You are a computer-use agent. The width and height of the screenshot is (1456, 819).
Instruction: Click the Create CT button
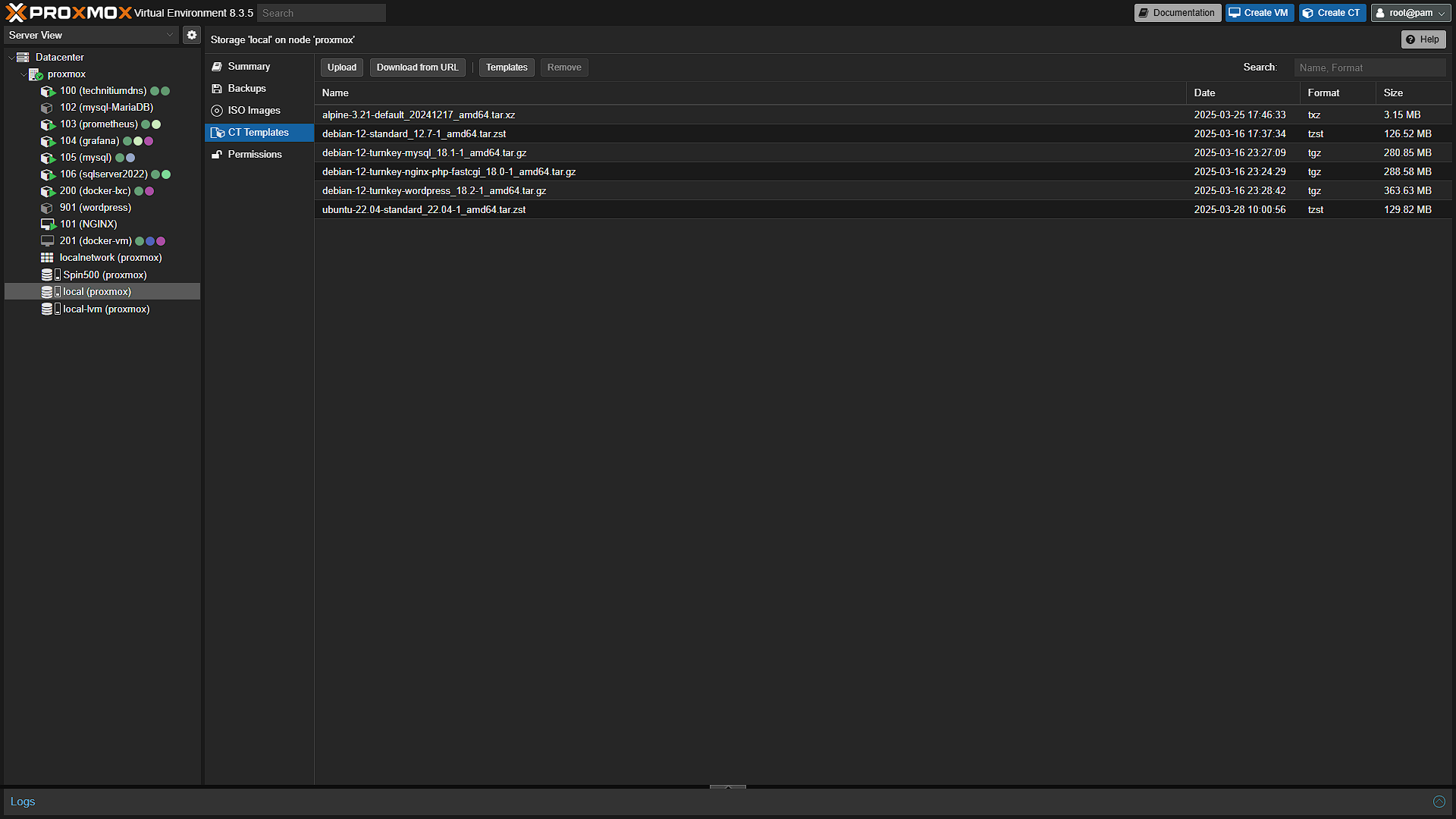click(x=1332, y=13)
